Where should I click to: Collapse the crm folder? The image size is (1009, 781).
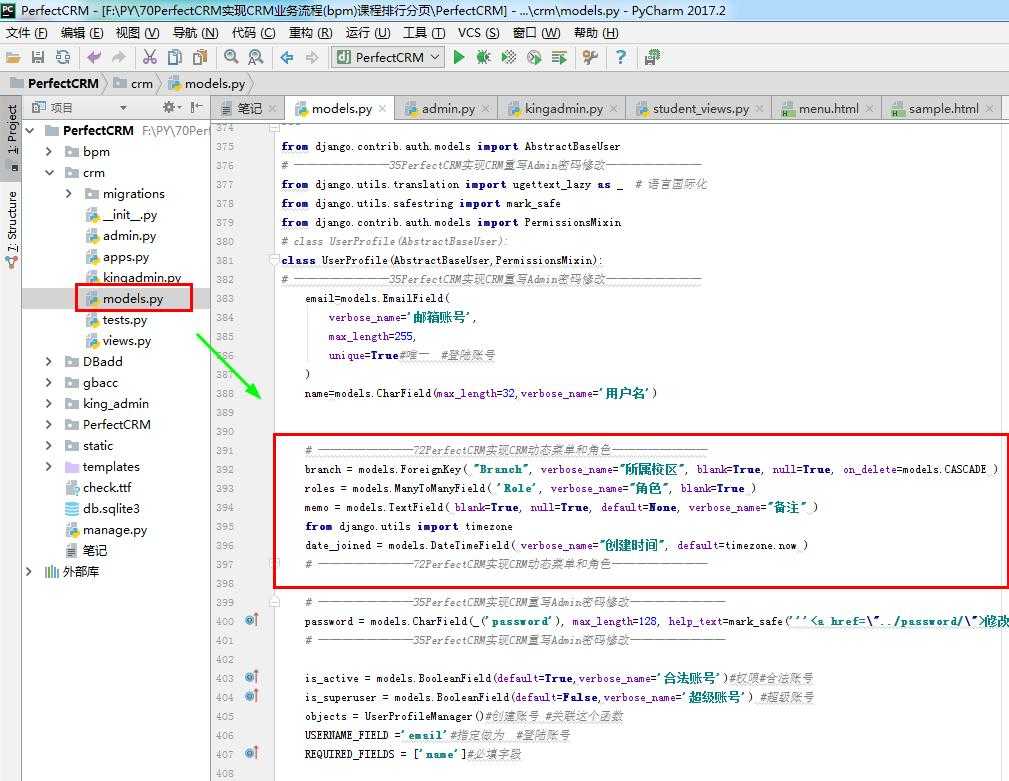(x=50, y=173)
